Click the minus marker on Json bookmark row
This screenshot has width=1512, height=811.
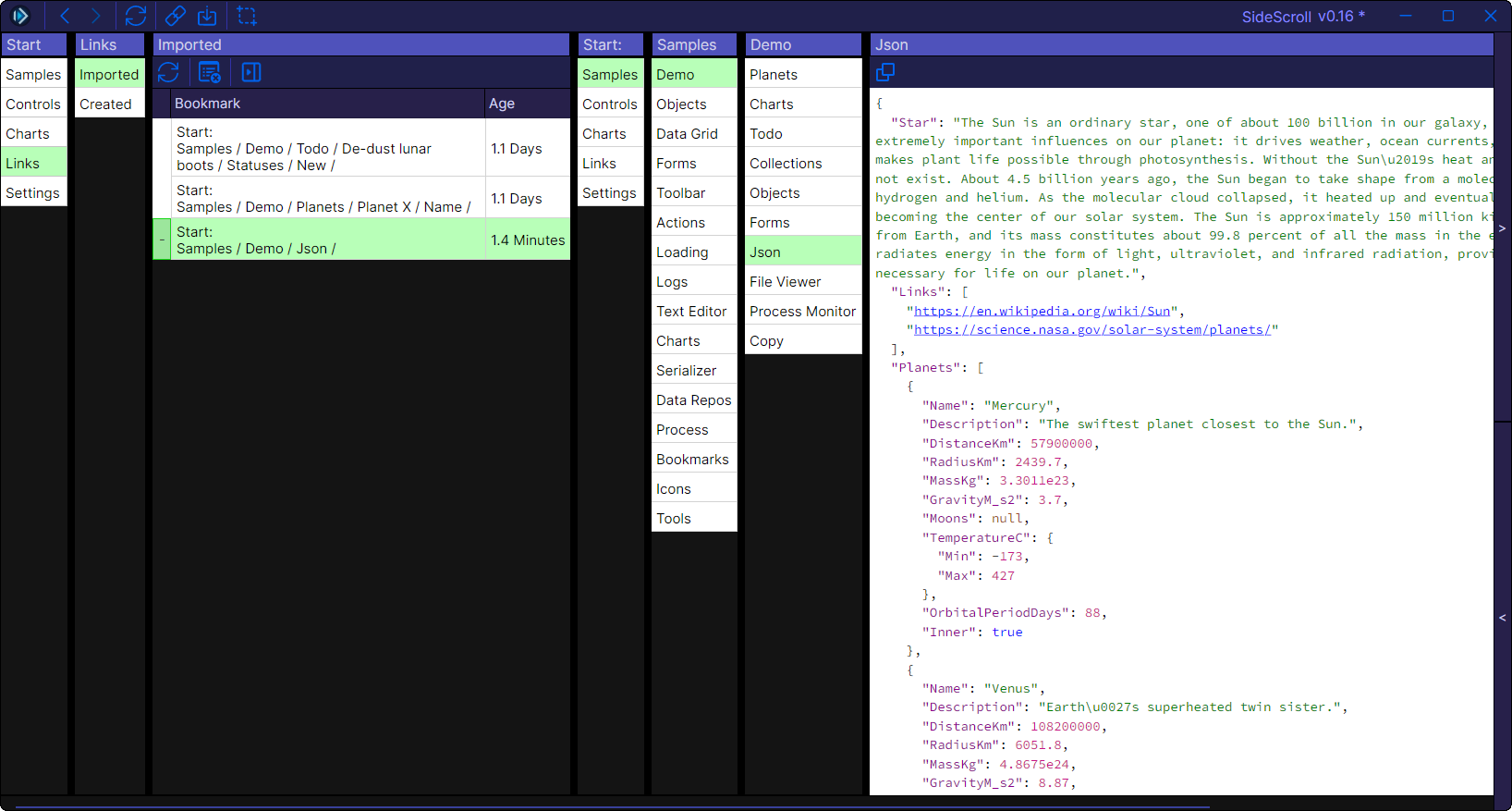click(x=162, y=240)
